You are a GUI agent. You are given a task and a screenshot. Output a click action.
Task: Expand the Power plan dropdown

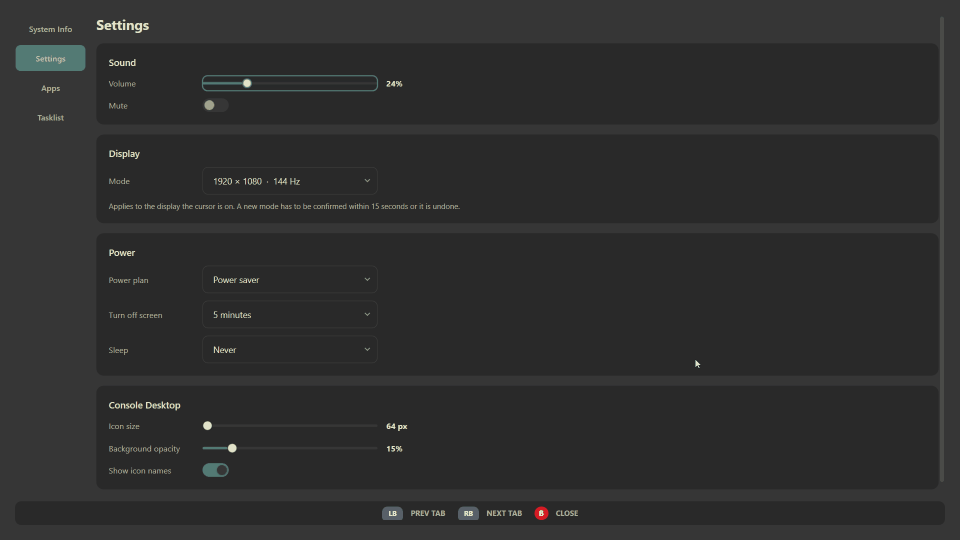point(290,280)
